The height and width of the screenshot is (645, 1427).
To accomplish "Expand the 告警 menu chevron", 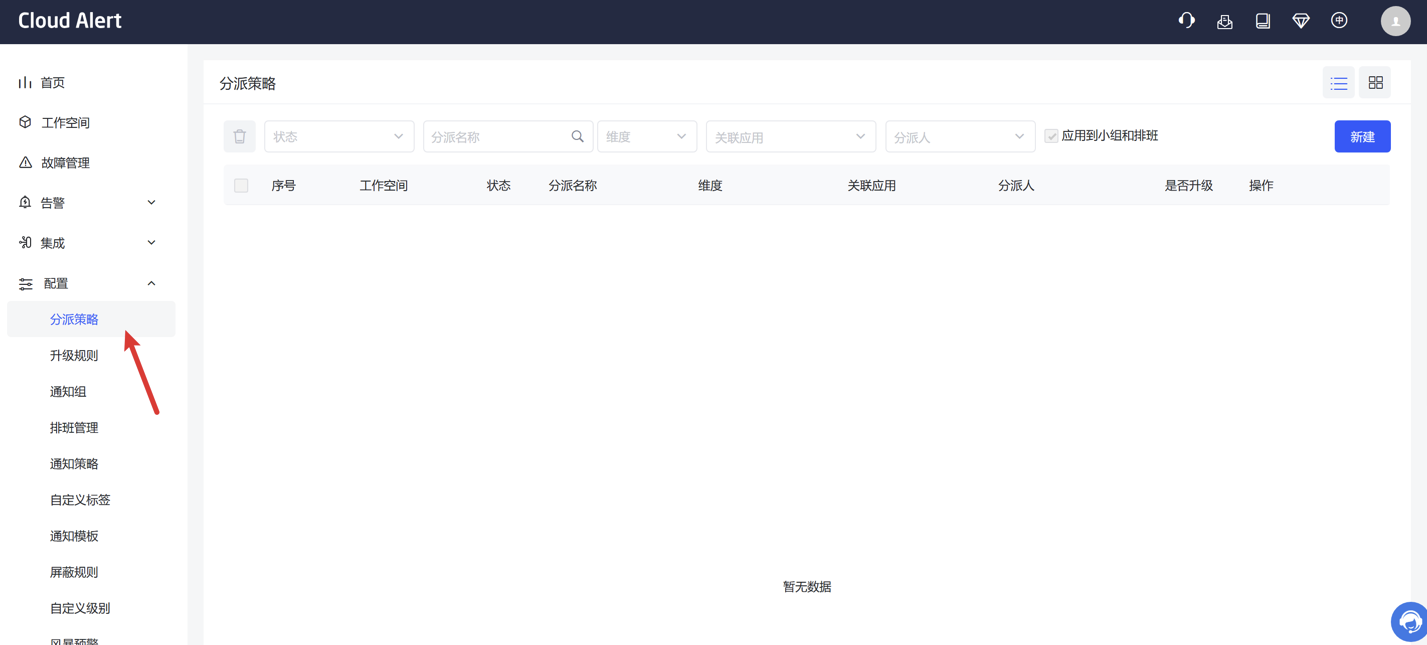I will tap(151, 203).
